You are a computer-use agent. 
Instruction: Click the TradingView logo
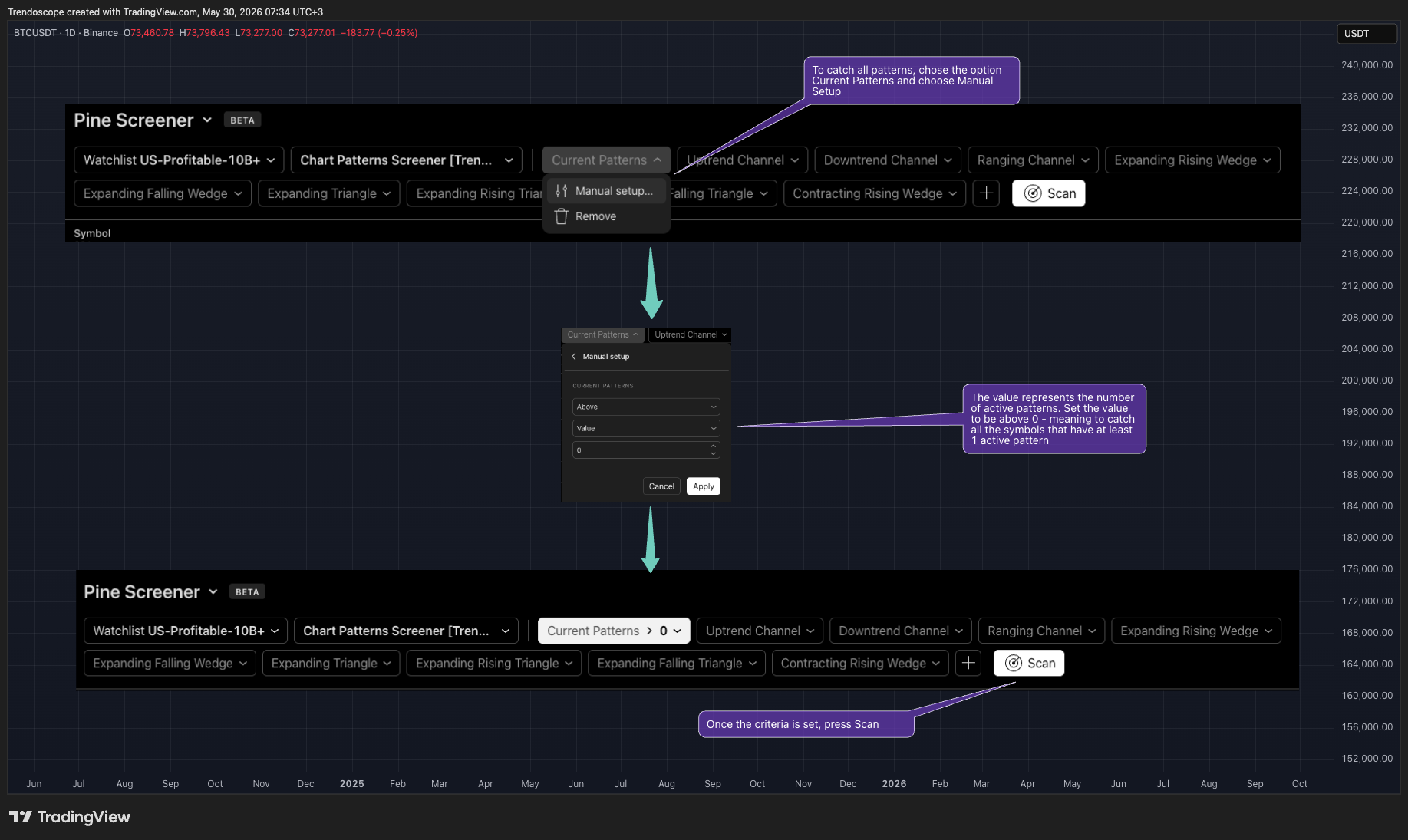tap(70, 817)
